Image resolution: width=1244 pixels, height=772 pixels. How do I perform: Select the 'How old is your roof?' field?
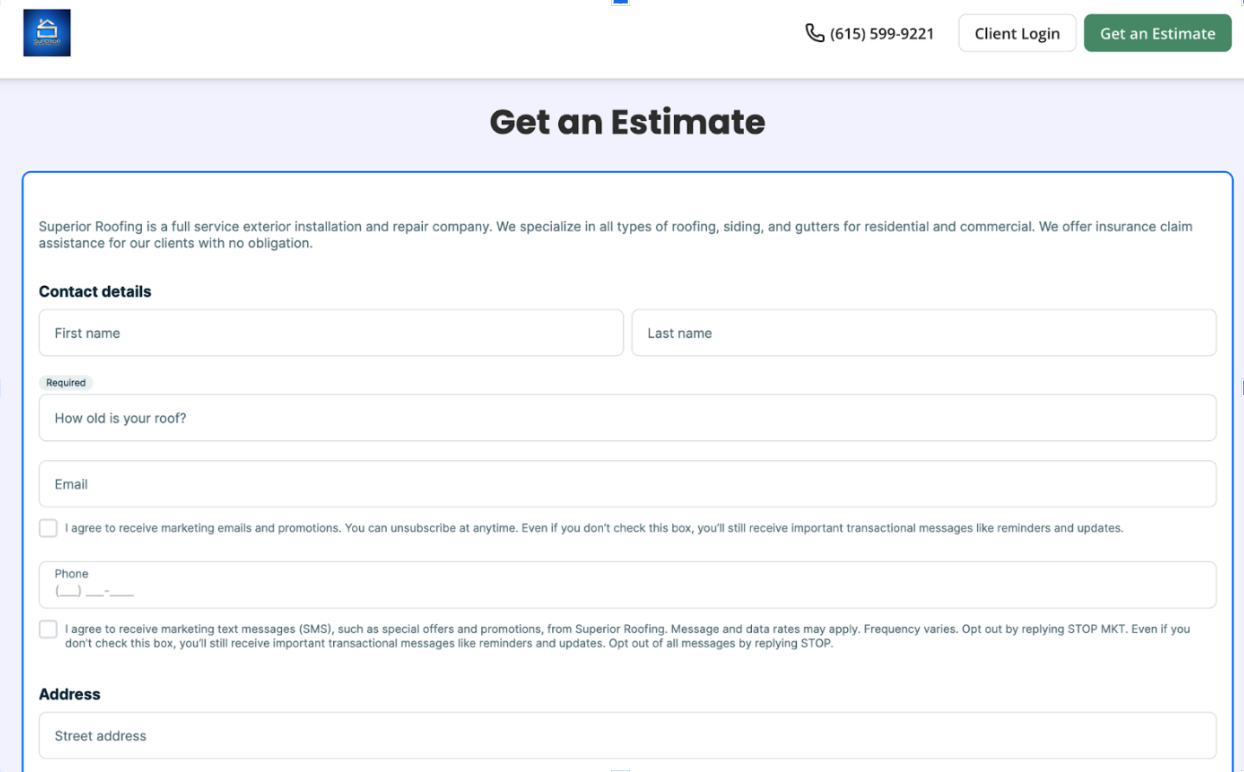627,417
